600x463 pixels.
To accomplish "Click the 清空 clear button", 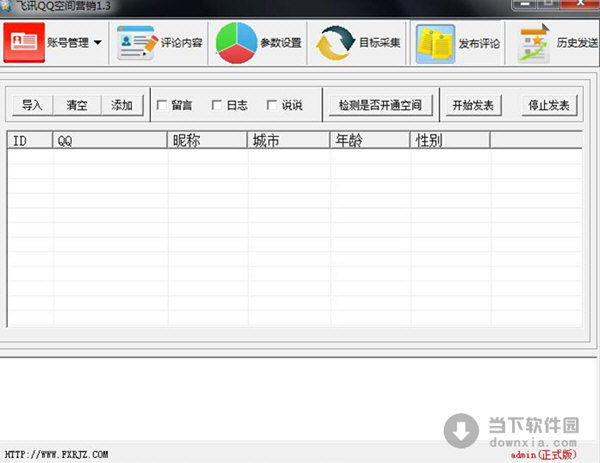I will coord(77,105).
